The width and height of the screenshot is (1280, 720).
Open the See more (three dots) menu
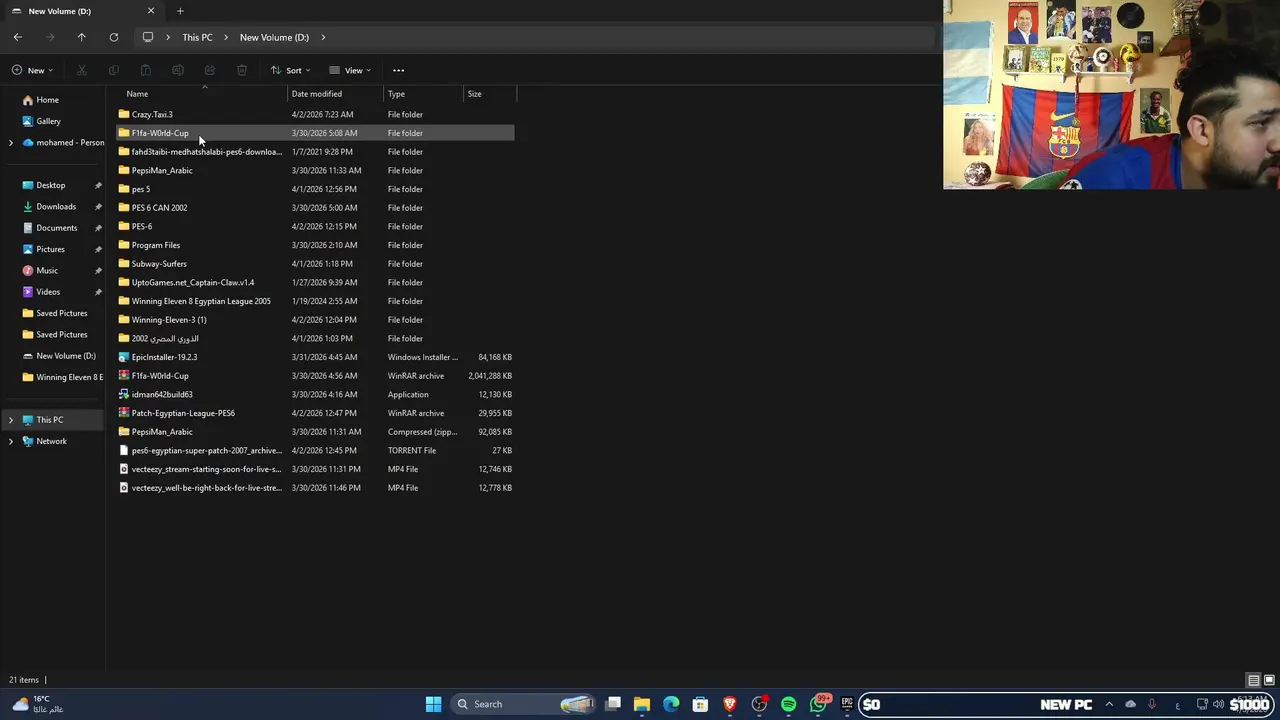click(x=398, y=70)
